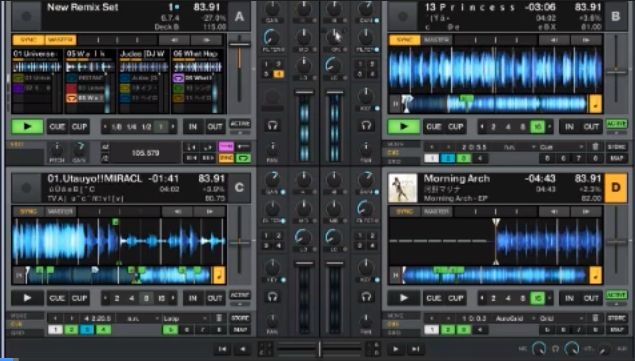Start playback on Deck C
The height and width of the screenshot is (361, 635).
pos(27,298)
